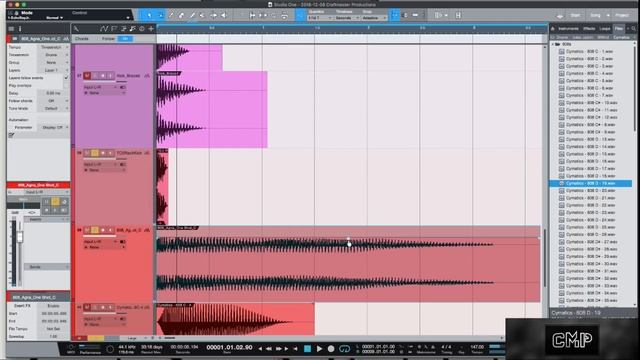
Task: Select the Mute tool
Action: [x=202, y=16]
